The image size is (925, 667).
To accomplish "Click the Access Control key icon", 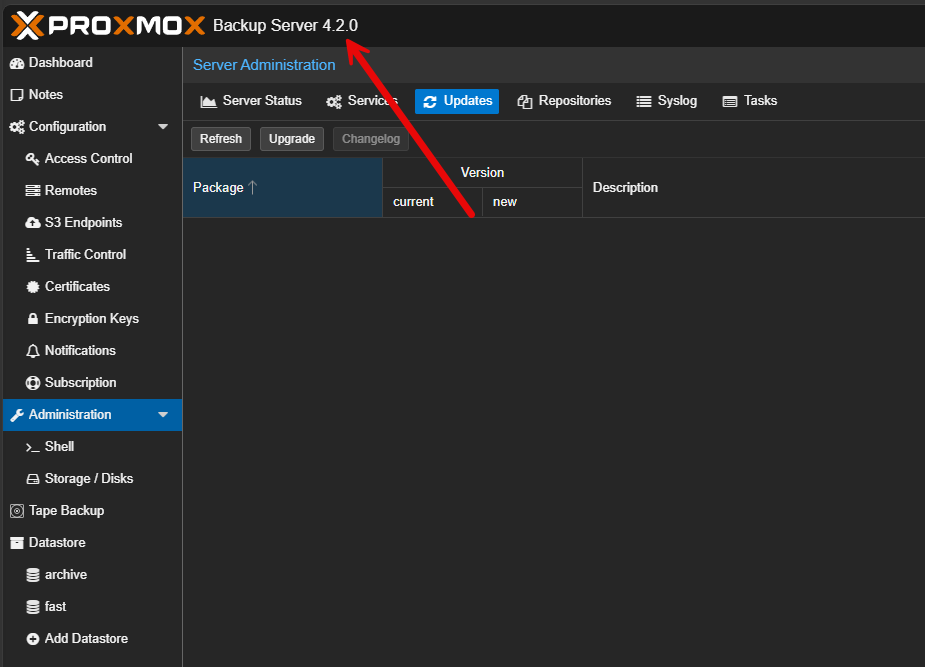I will (32, 159).
